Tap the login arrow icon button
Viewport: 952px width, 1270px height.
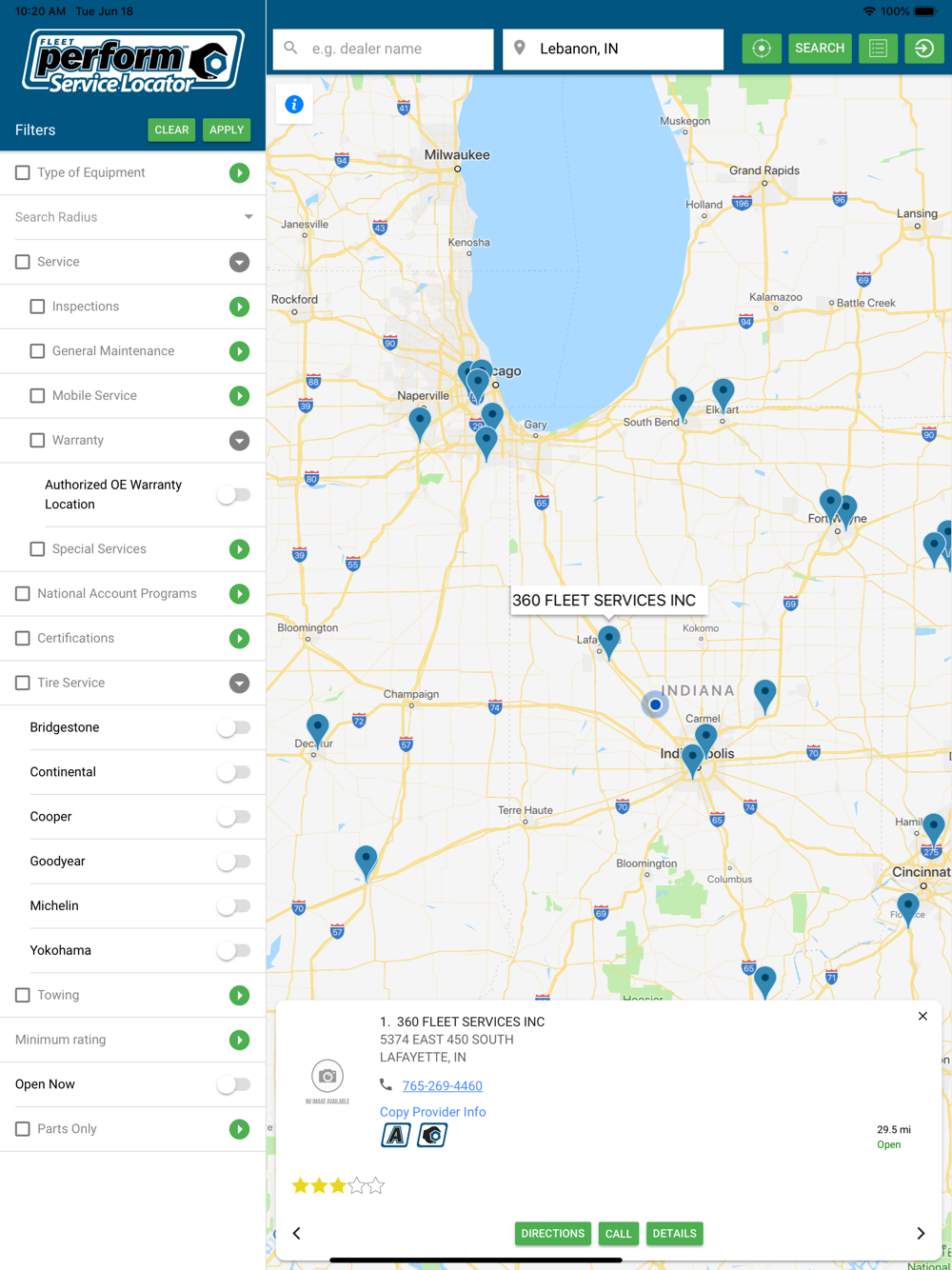pyautogui.click(x=924, y=49)
